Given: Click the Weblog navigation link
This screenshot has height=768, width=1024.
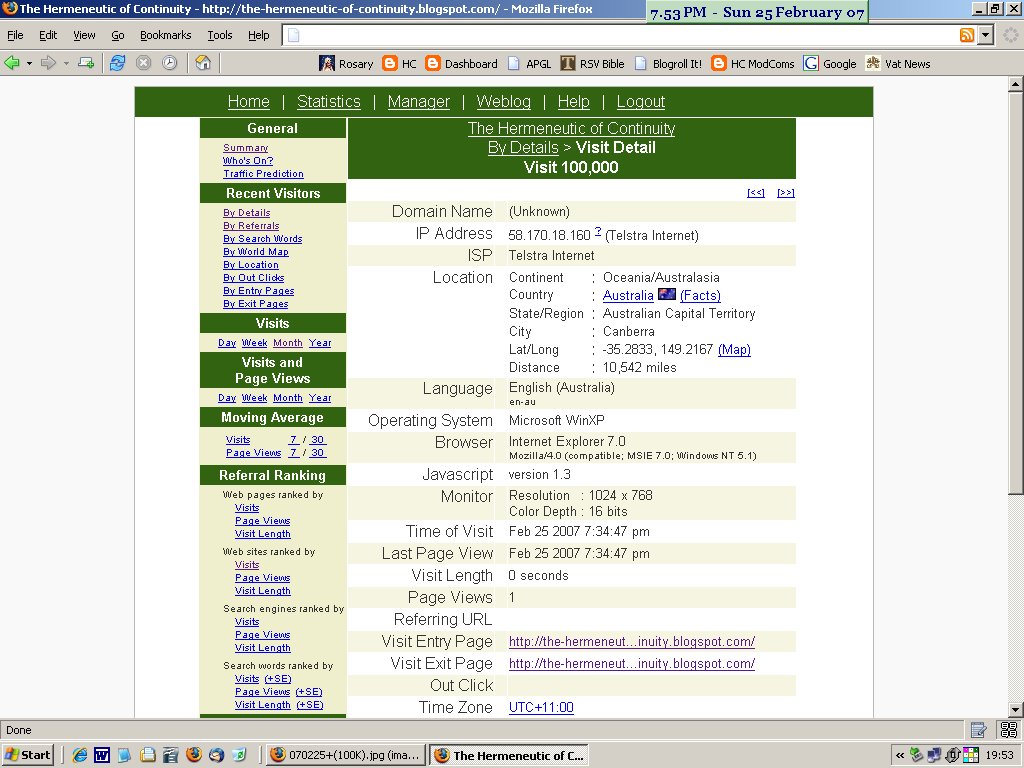Looking at the screenshot, I should 504,102.
